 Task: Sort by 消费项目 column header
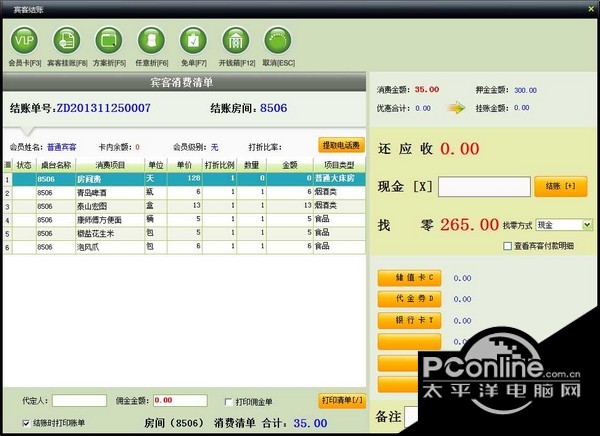(x=110, y=165)
